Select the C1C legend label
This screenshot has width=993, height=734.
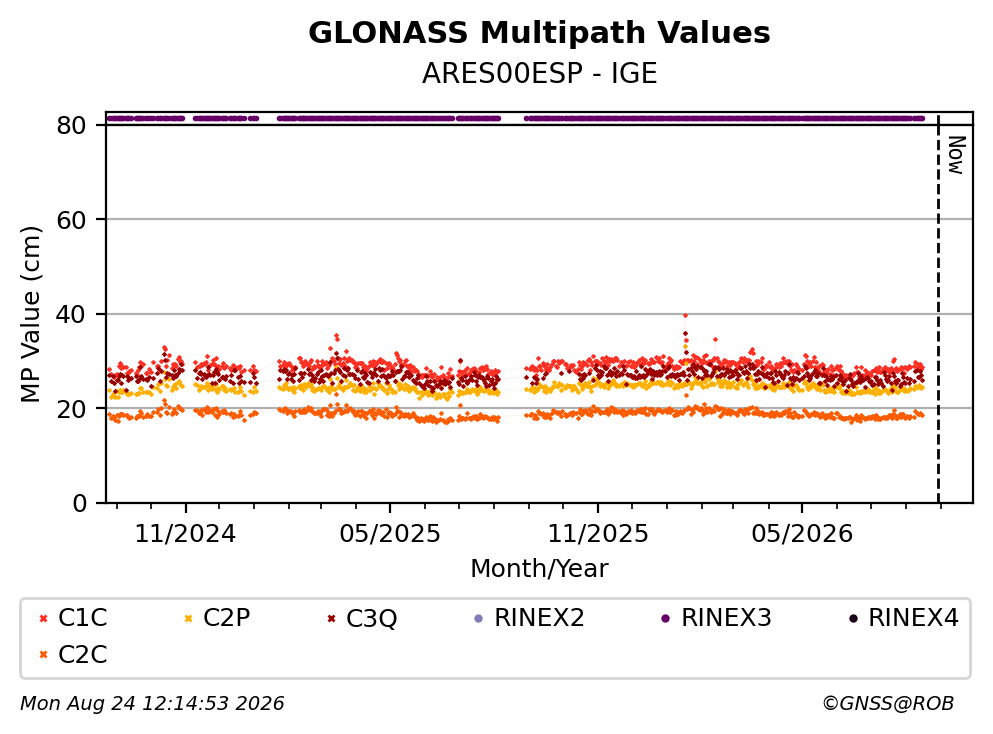(82, 618)
